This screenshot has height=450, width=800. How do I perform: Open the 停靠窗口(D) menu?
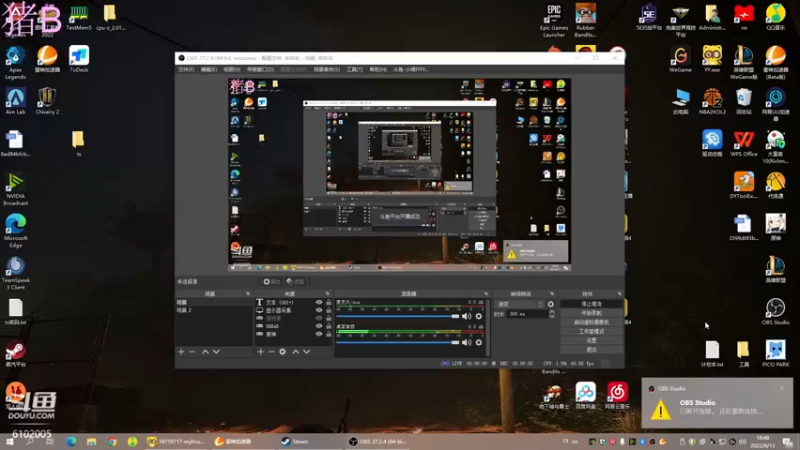click(260, 69)
